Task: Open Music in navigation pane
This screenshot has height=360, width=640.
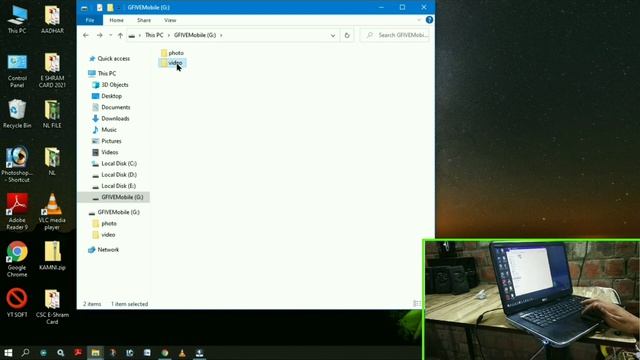Action: pos(104,130)
